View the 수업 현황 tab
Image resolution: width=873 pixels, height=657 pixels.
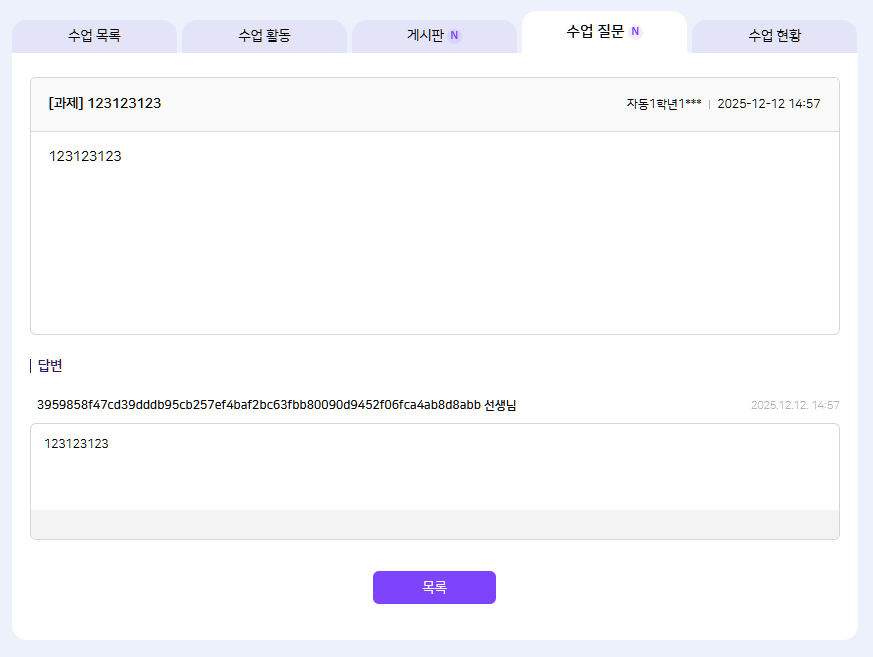774,36
